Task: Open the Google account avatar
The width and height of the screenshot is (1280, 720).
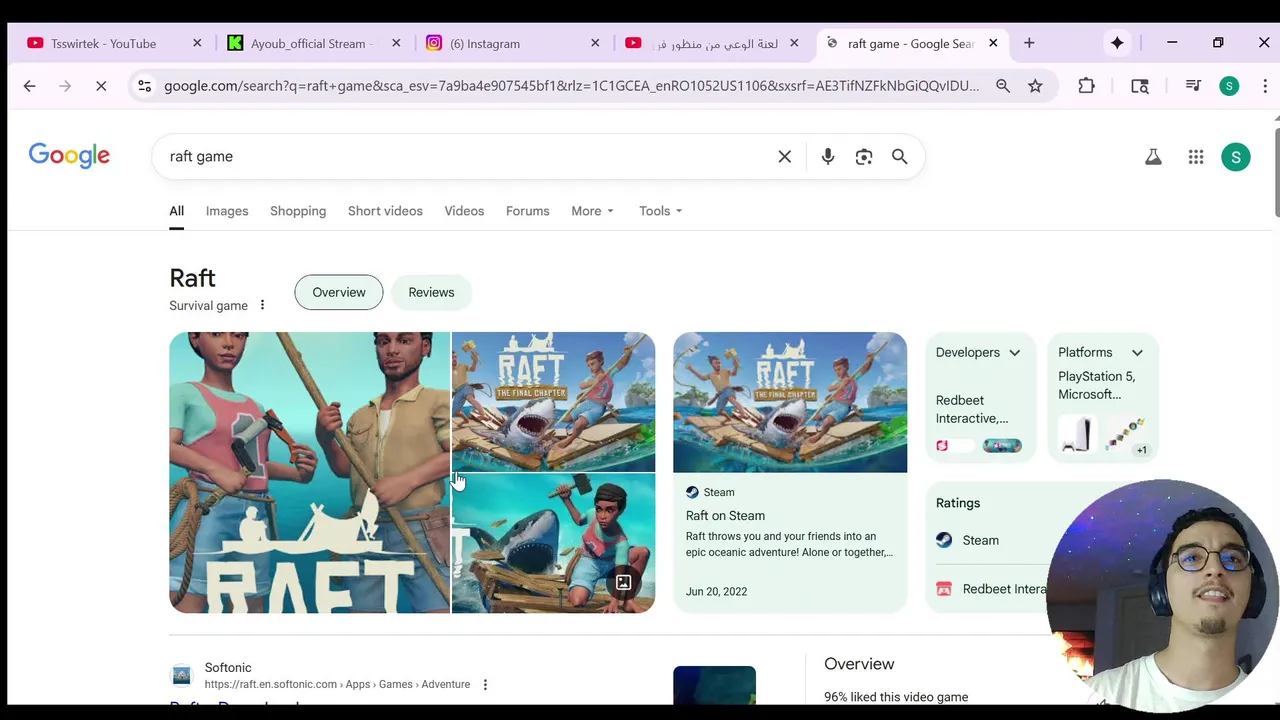Action: [x=1236, y=156]
